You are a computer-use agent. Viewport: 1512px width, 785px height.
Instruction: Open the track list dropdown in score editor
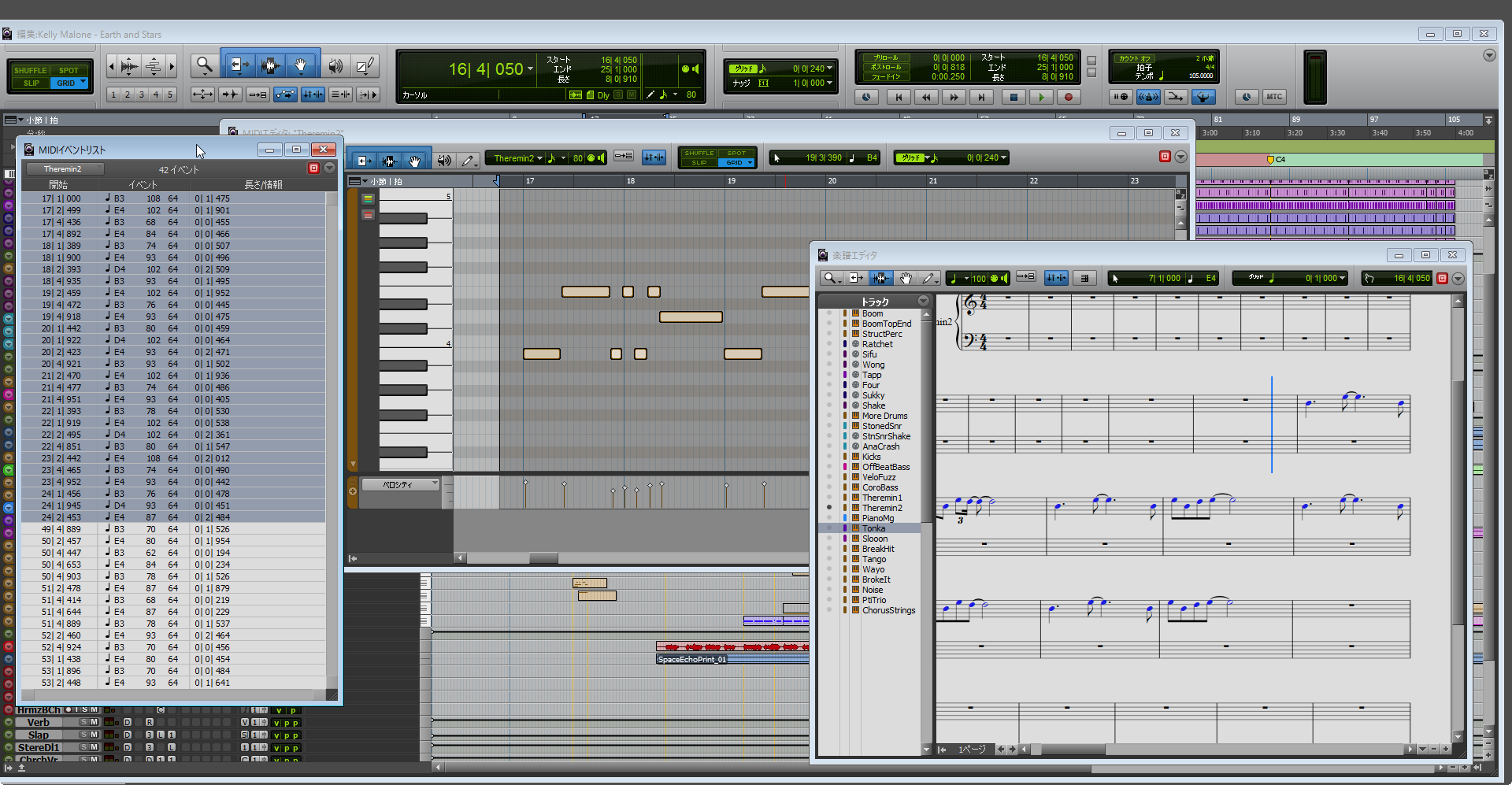click(x=923, y=301)
